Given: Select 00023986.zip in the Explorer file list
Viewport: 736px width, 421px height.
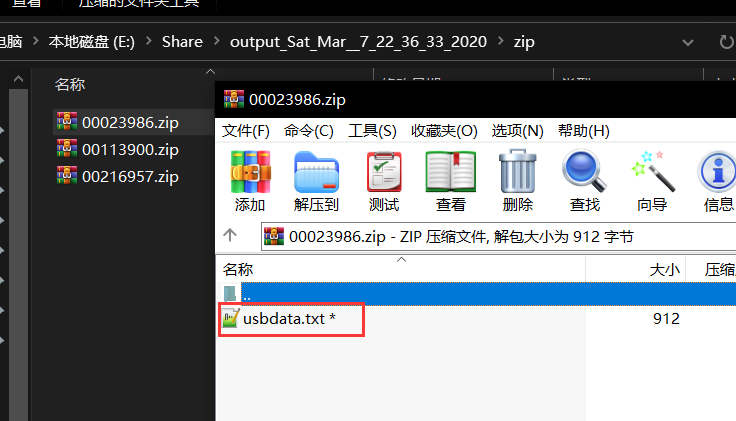Looking at the screenshot, I should (130, 122).
